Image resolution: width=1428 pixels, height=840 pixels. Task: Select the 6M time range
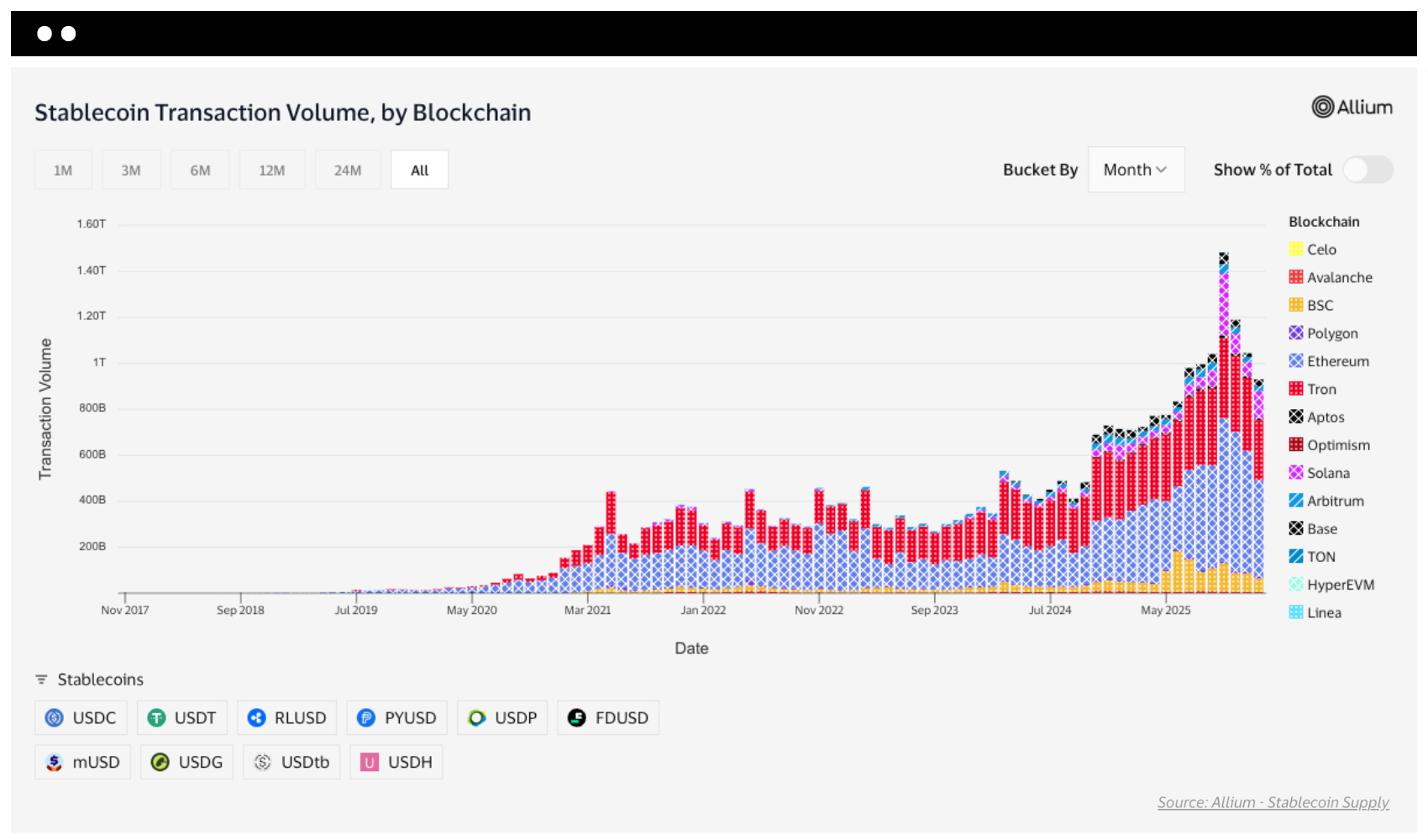pyautogui.click(x=200, y=170)
